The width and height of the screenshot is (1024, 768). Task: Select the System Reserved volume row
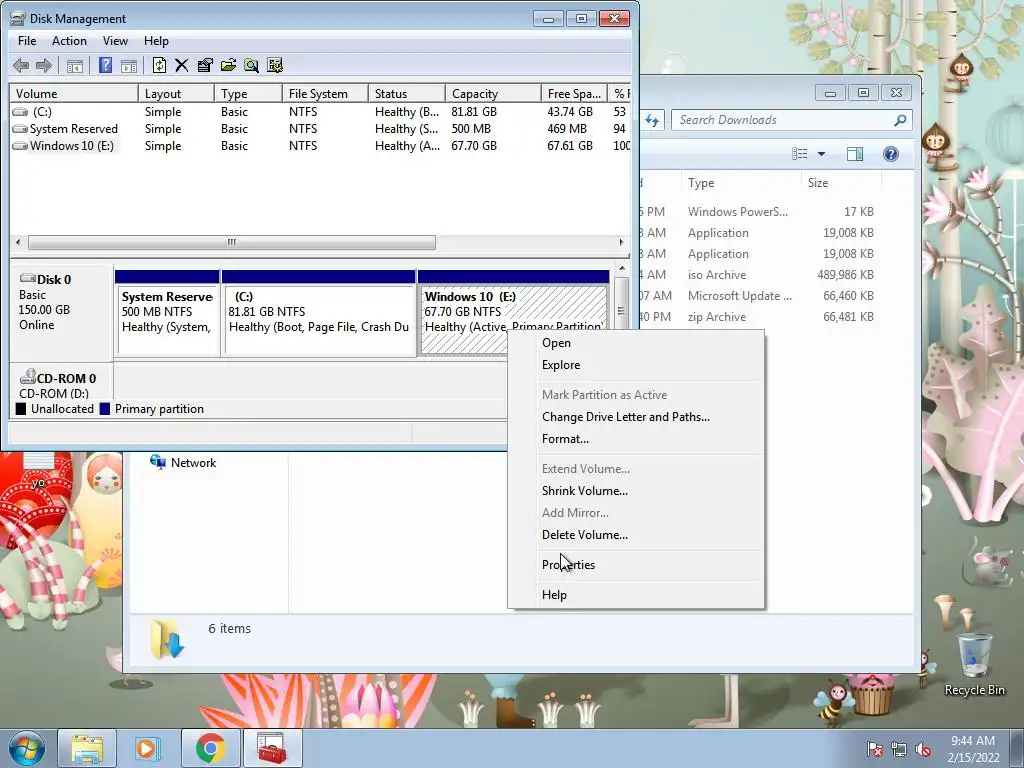pyautogui.click(x=320, y=129)
